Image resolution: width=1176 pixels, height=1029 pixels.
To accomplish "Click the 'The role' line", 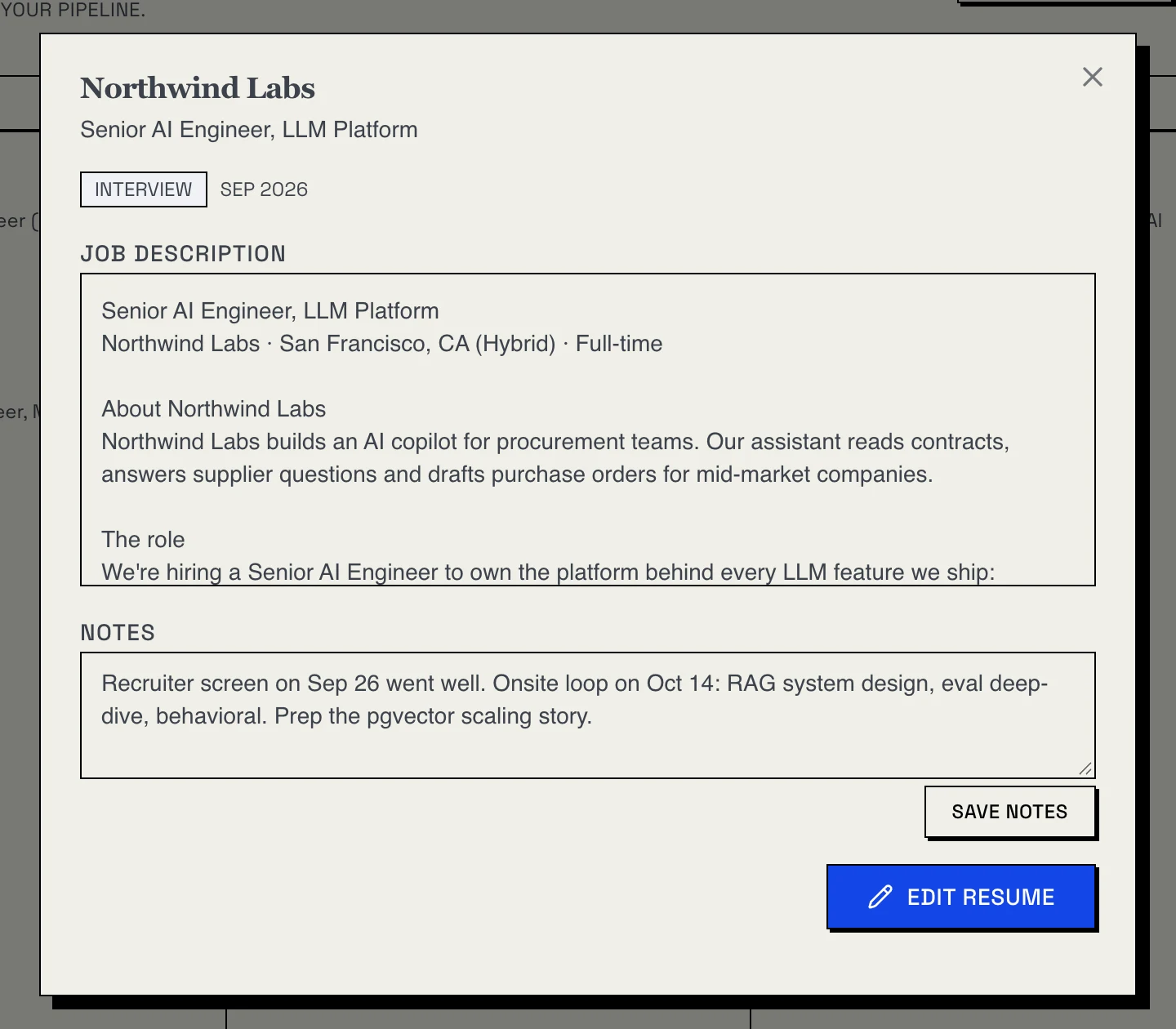I will coord(143,540).
